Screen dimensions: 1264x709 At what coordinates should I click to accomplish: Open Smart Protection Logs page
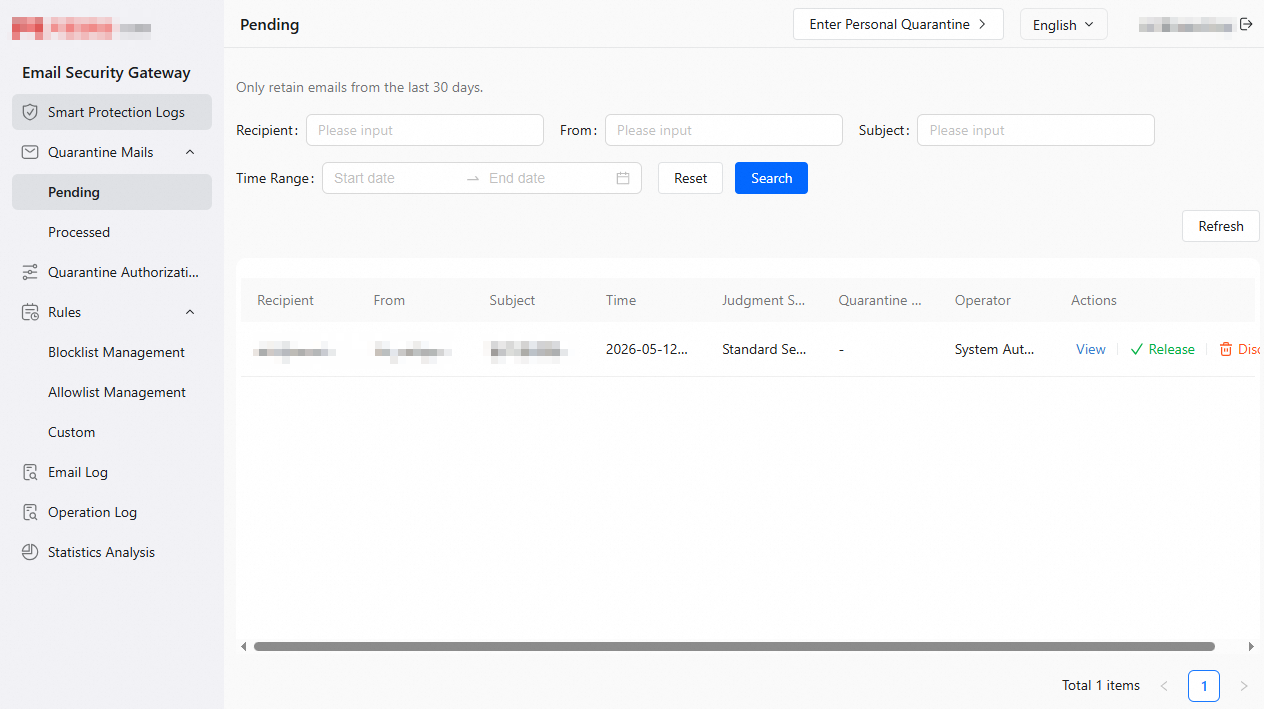[x=112, y=112]
